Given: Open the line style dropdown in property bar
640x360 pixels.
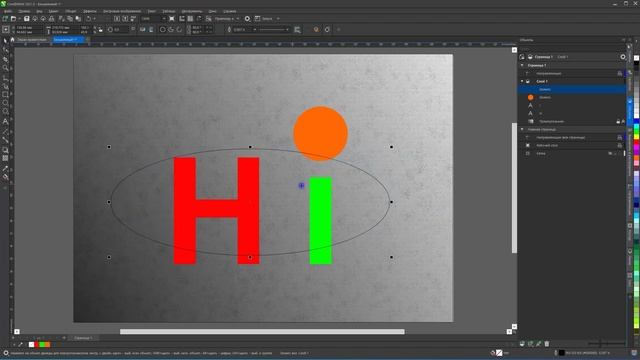Looking at the screenshot, I should click(287, 29).
